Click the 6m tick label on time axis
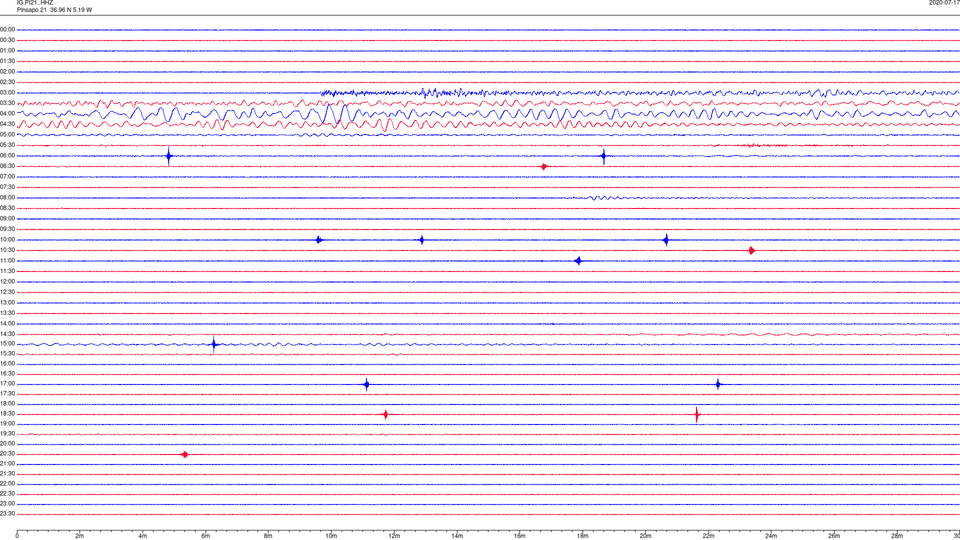 coord(206,536)
